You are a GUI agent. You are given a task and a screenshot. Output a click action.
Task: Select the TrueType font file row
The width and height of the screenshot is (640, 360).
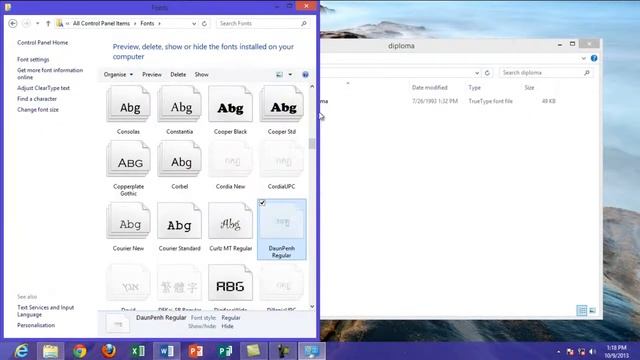coord(439,101)
